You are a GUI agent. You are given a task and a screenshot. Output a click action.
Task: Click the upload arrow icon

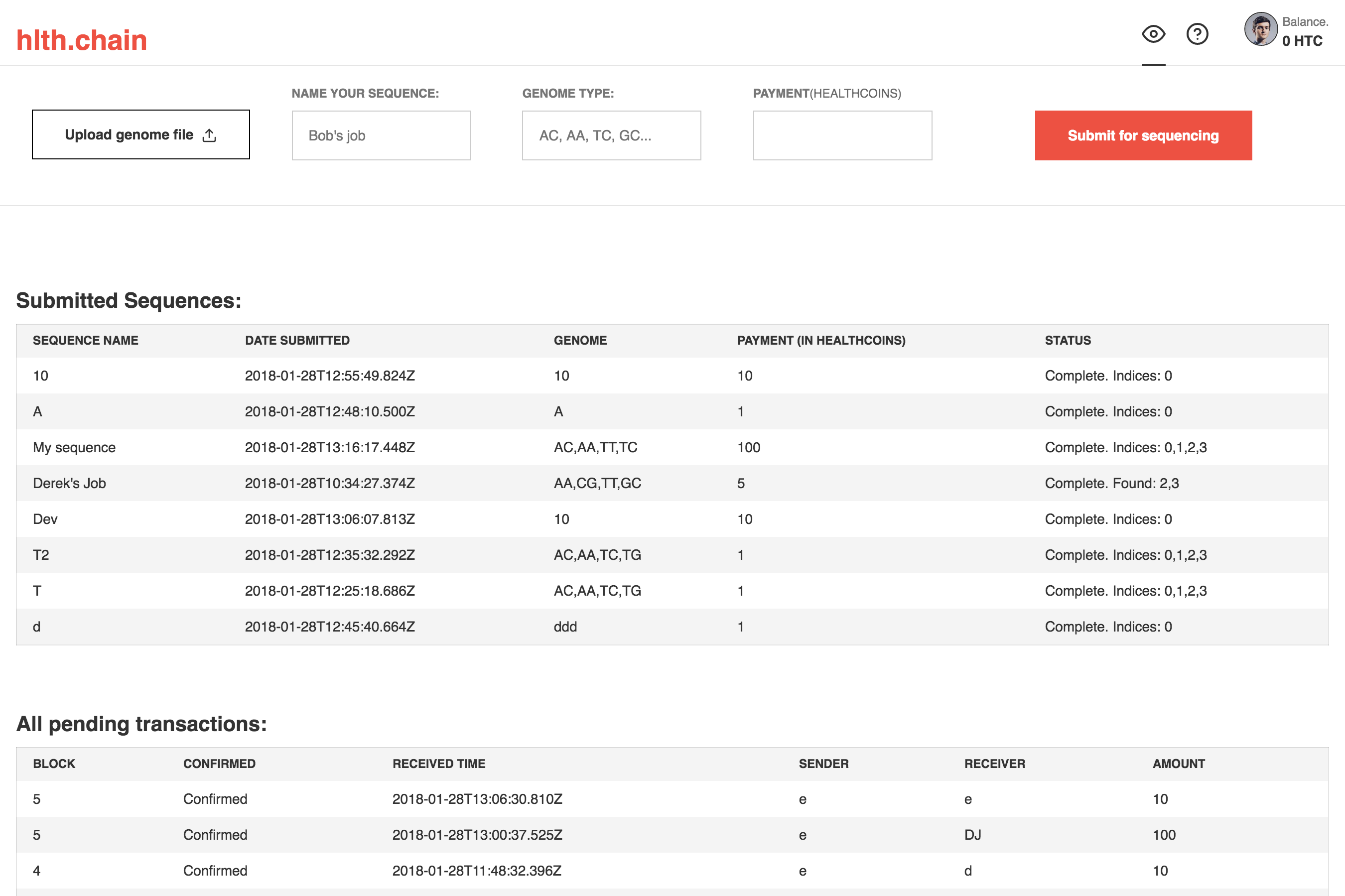click(x=209, y=135)
